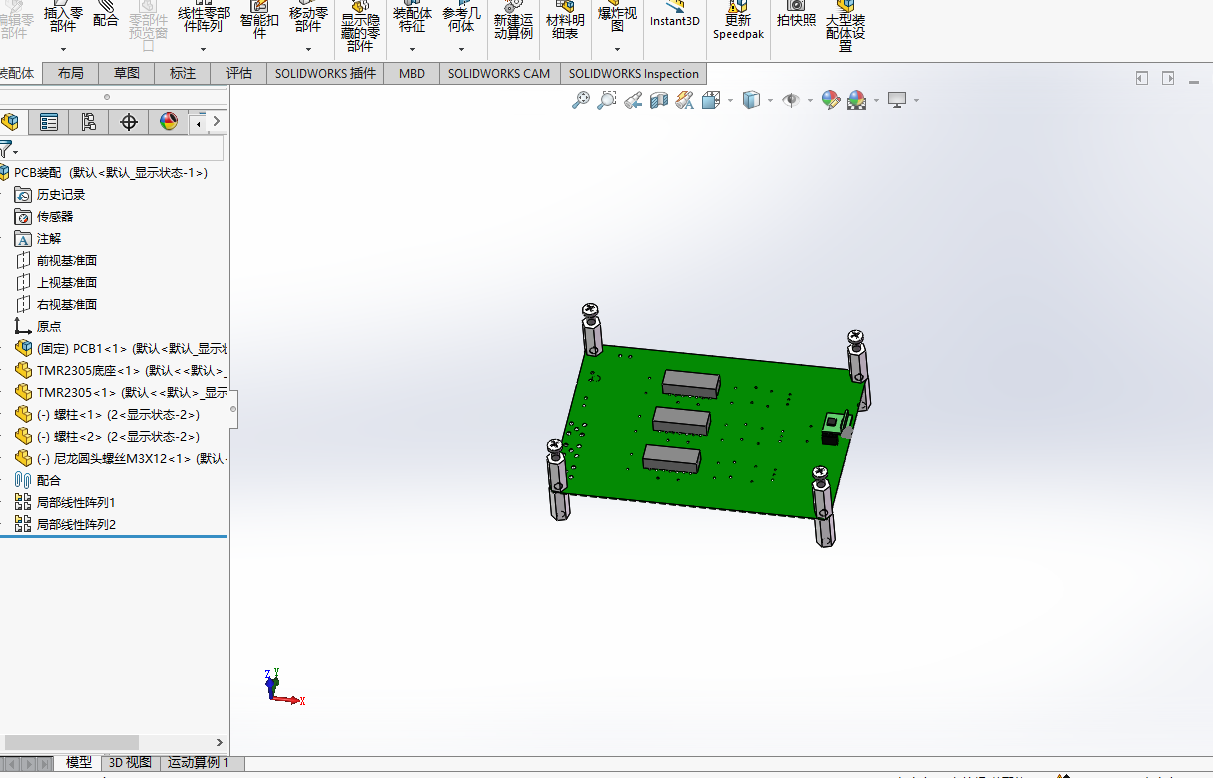Open the Edit Appearance color ball icon
The height and width of the screenshot is (778, 1213).
click(830, 100)
